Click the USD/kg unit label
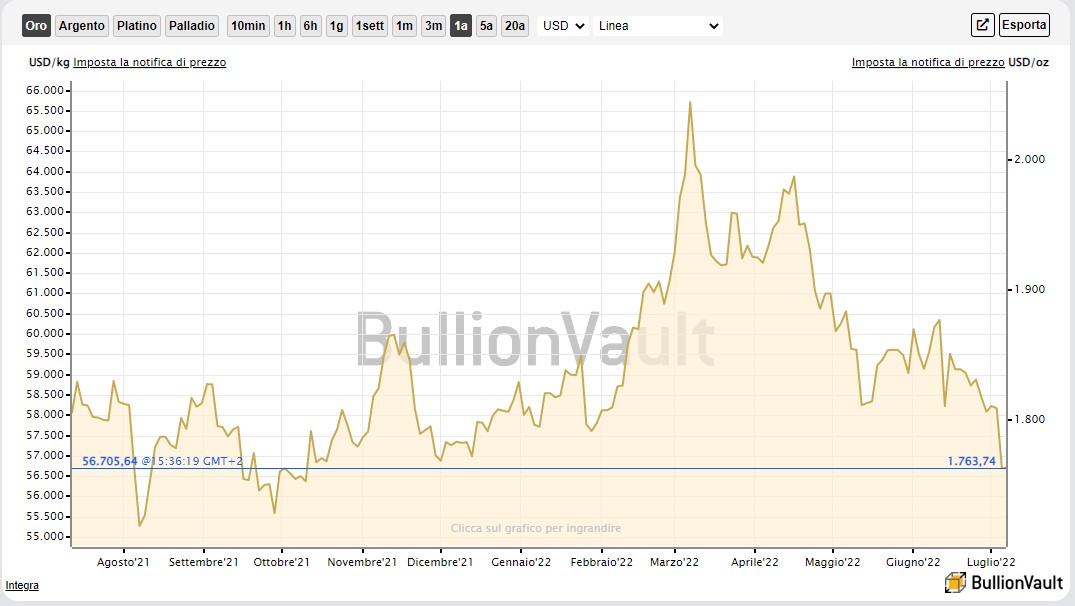This screenshot has height=606, width=1075. [x=49, y=62]
